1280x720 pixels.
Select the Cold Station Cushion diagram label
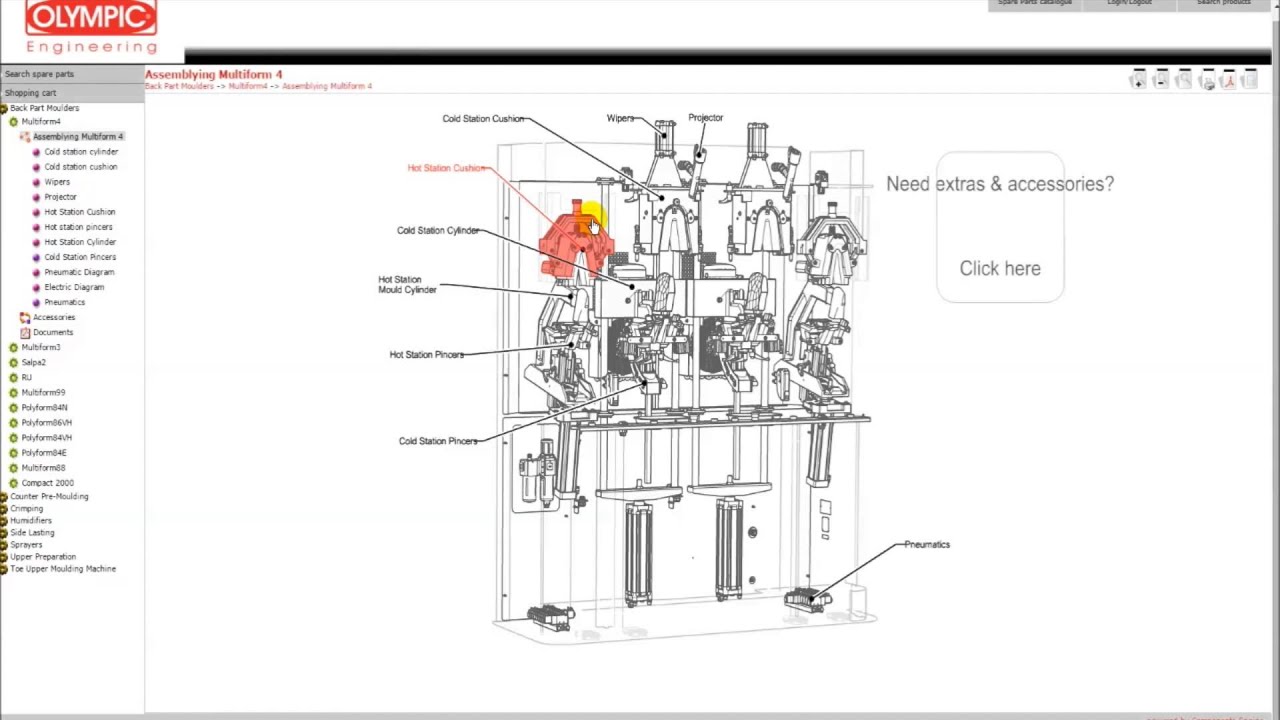point(483,119)
